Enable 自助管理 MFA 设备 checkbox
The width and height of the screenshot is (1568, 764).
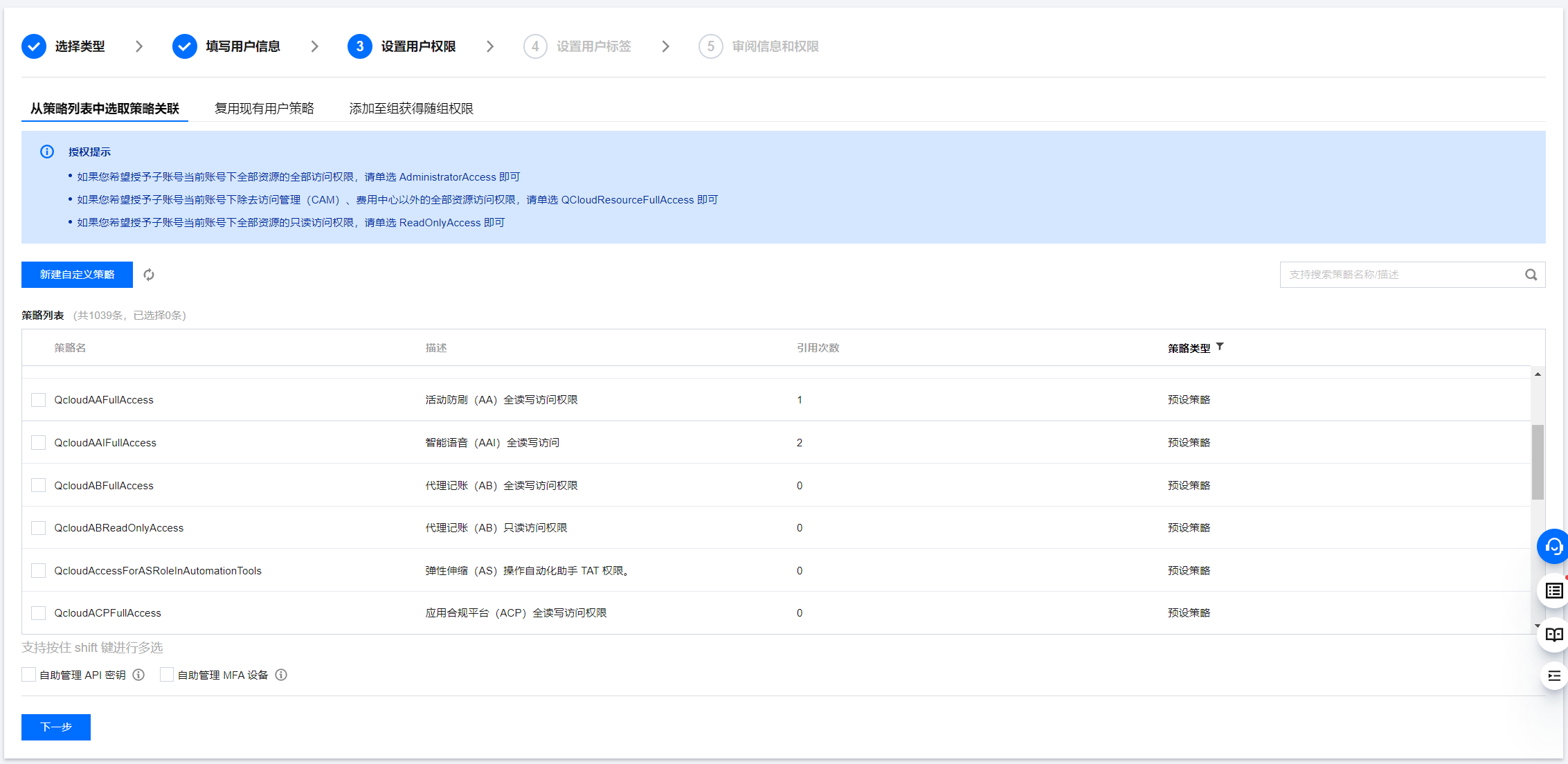click(x=167, y=675)
